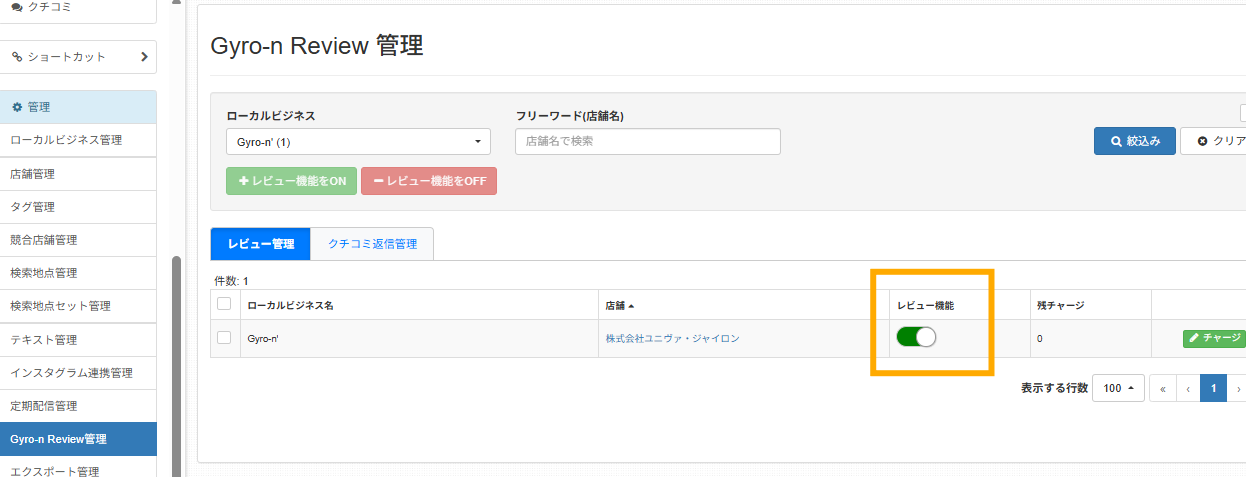Viewport: 1246px width, 477px height.
Task: Focus the 店舗名で検索 input field
Action: [648, 142]
